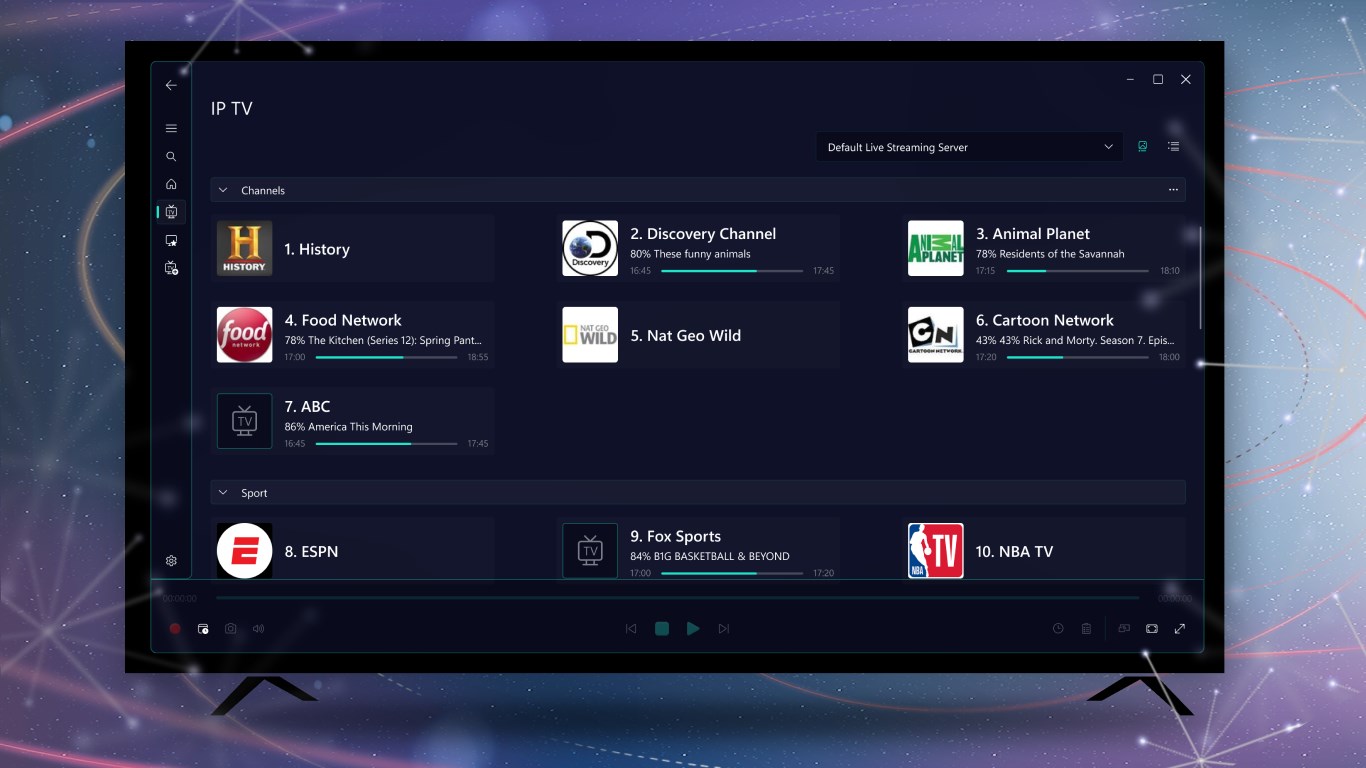
Task: Click 'Residents of the Savannah' program text
Action: pyautogui.click(x=1062, y=254)
